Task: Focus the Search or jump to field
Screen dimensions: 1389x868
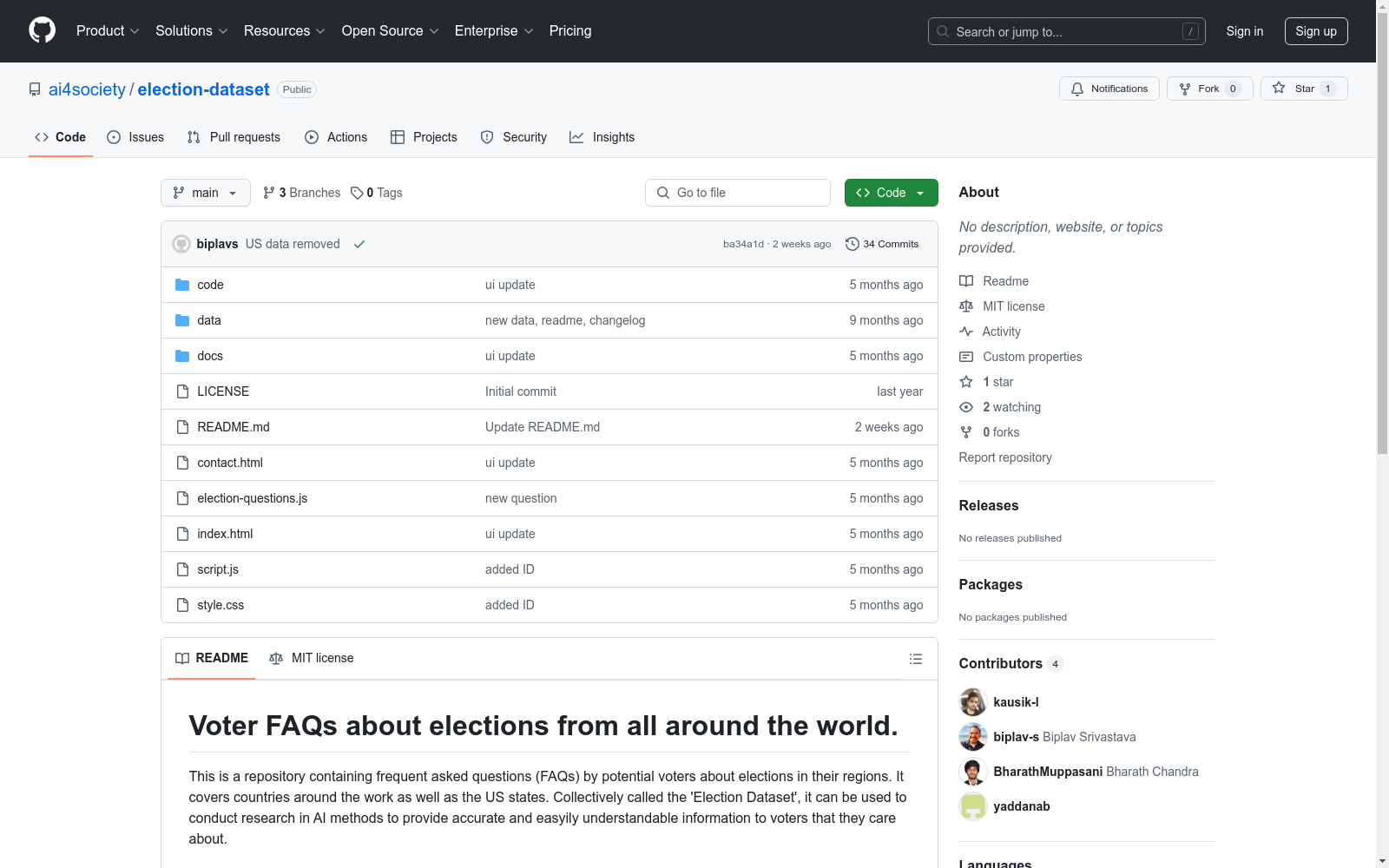Action: coord(1067,31)
